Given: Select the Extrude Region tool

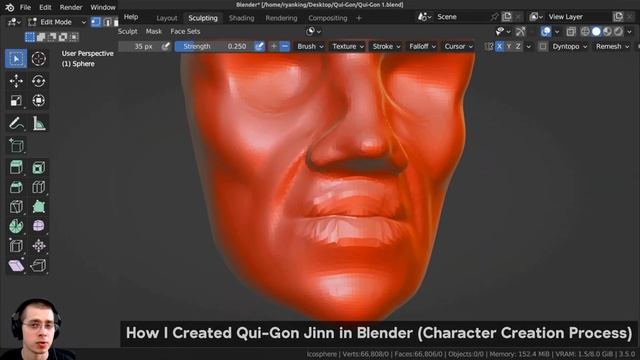Looking at the screenshot, I should coord(16,167).
